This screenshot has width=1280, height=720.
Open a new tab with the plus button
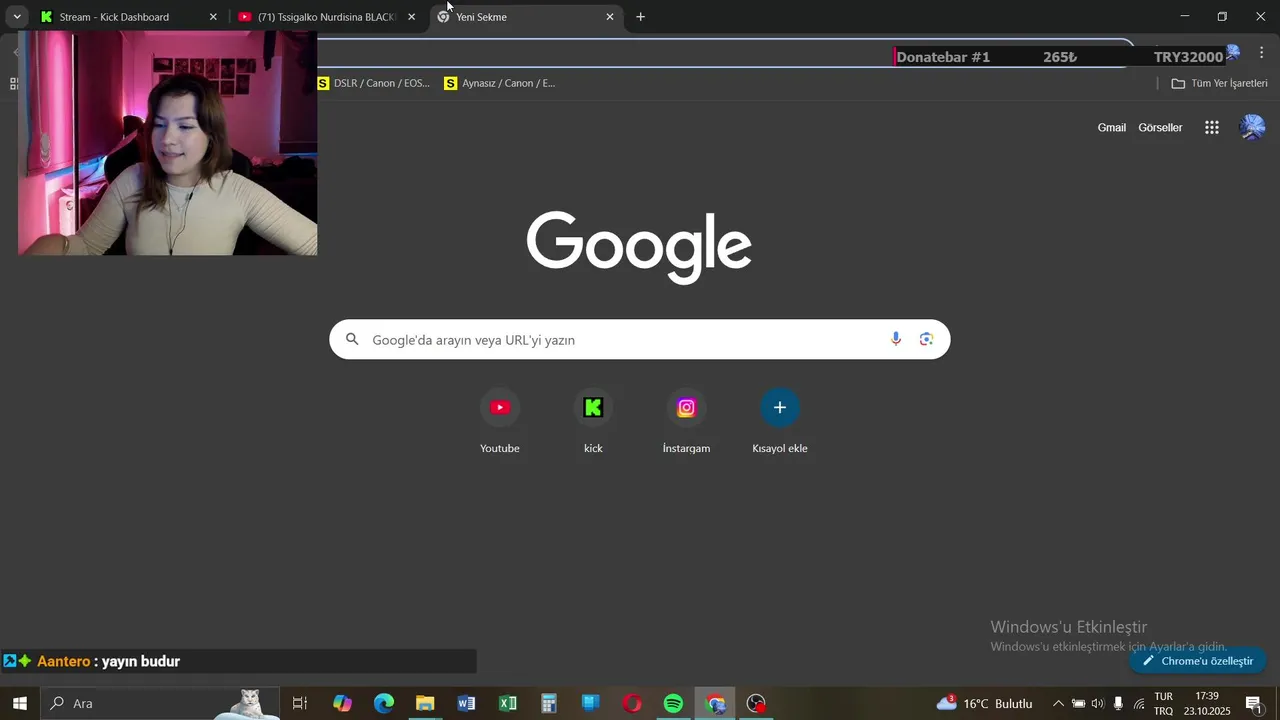coord(641,17)
